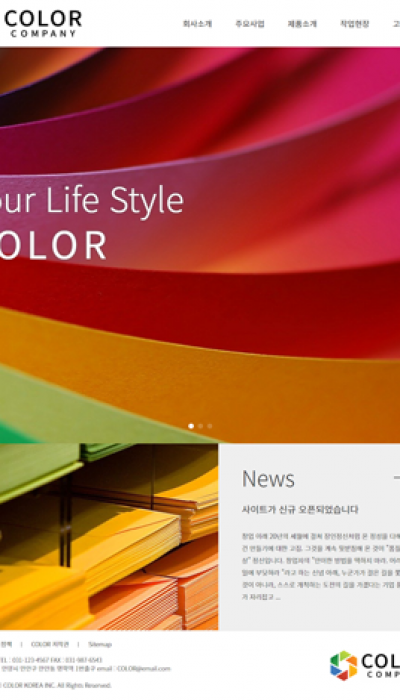Click the plus icon beside News
Screen dimensions: 400x700
click(396, 478)
